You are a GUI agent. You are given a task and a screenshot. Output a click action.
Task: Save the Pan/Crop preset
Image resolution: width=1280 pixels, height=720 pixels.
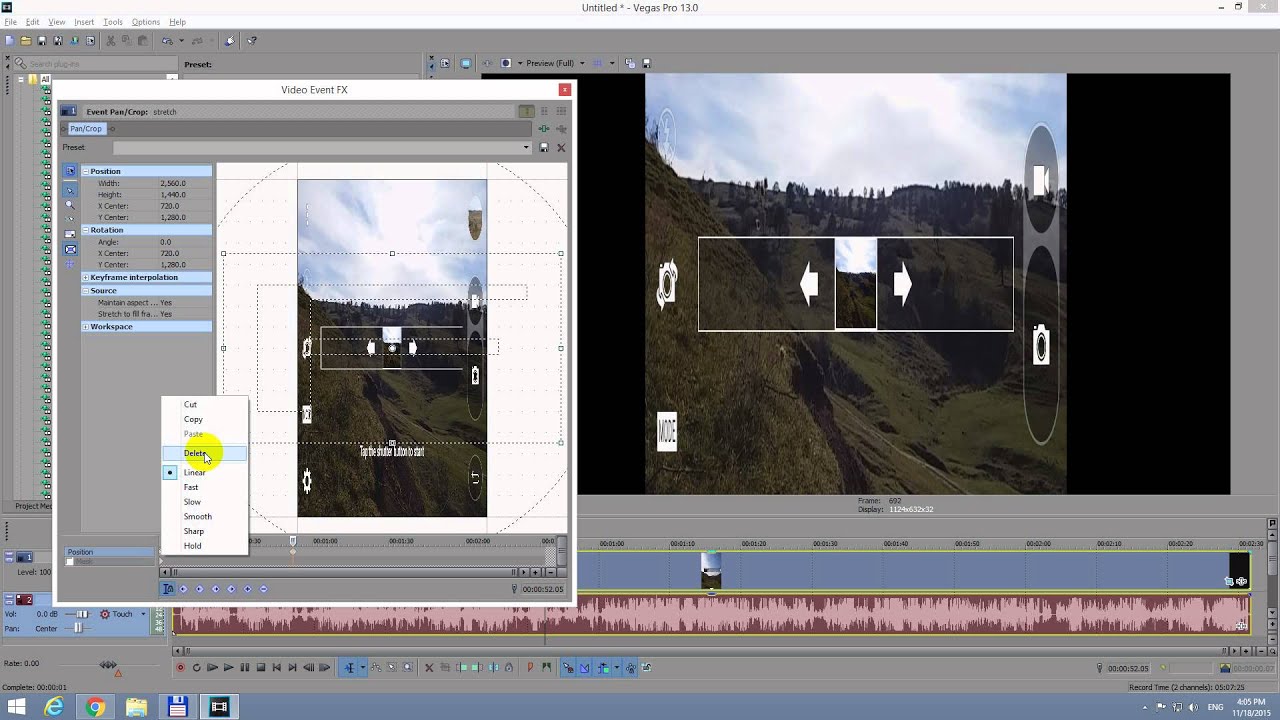click(x=544, y=148)
